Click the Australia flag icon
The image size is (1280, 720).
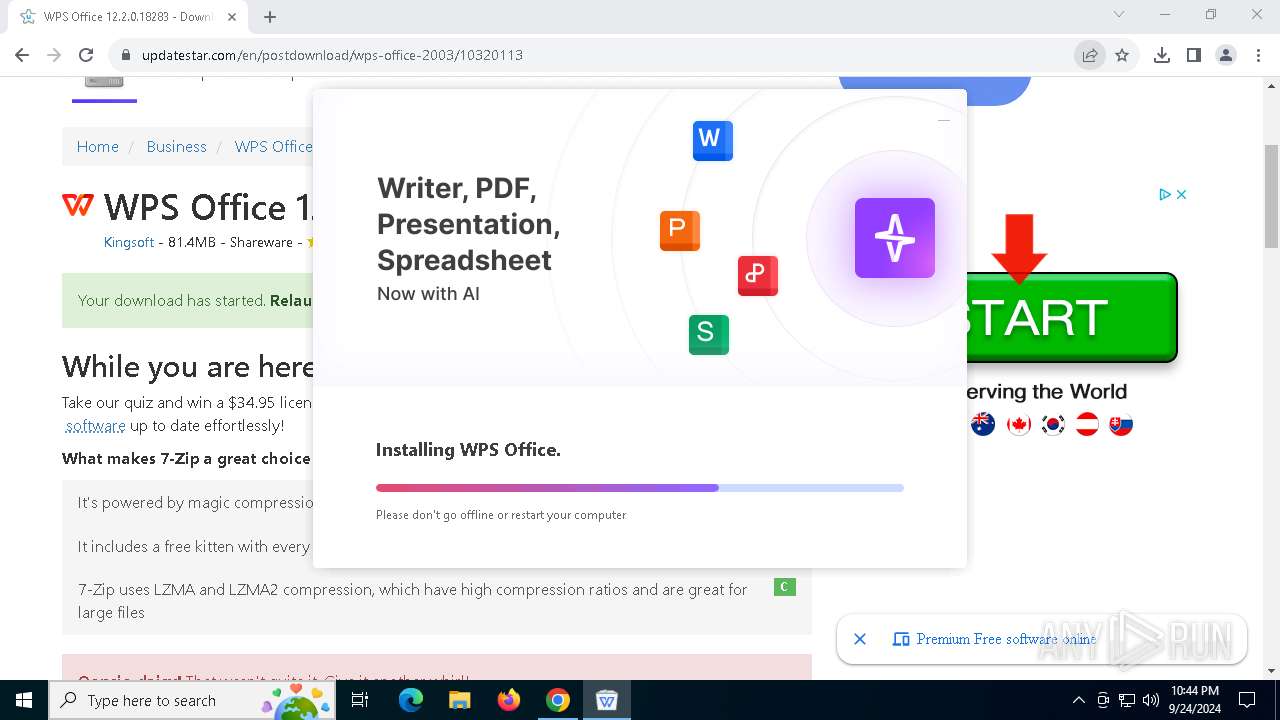coord(983,424)
